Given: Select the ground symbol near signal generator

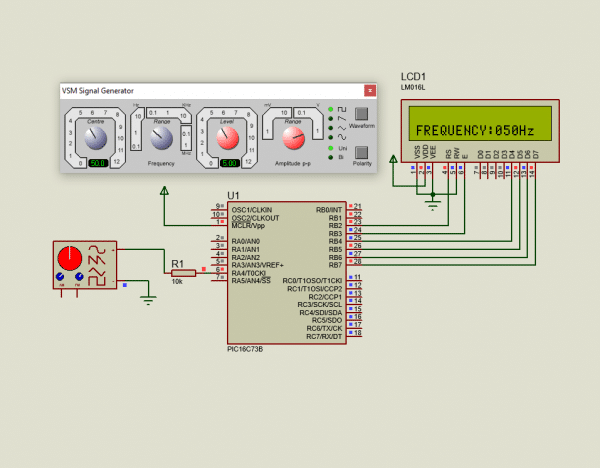Looking at the screenshot, I should coord(148,299).
